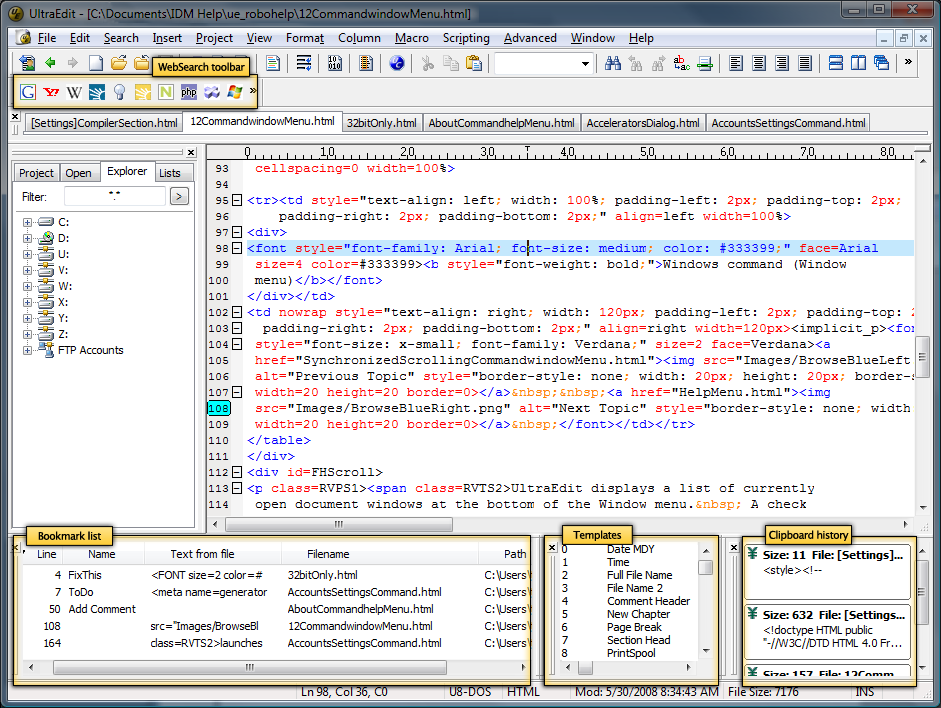Close the file tree view panel
The height and width of the screenshot is (708, 941).
191,152
